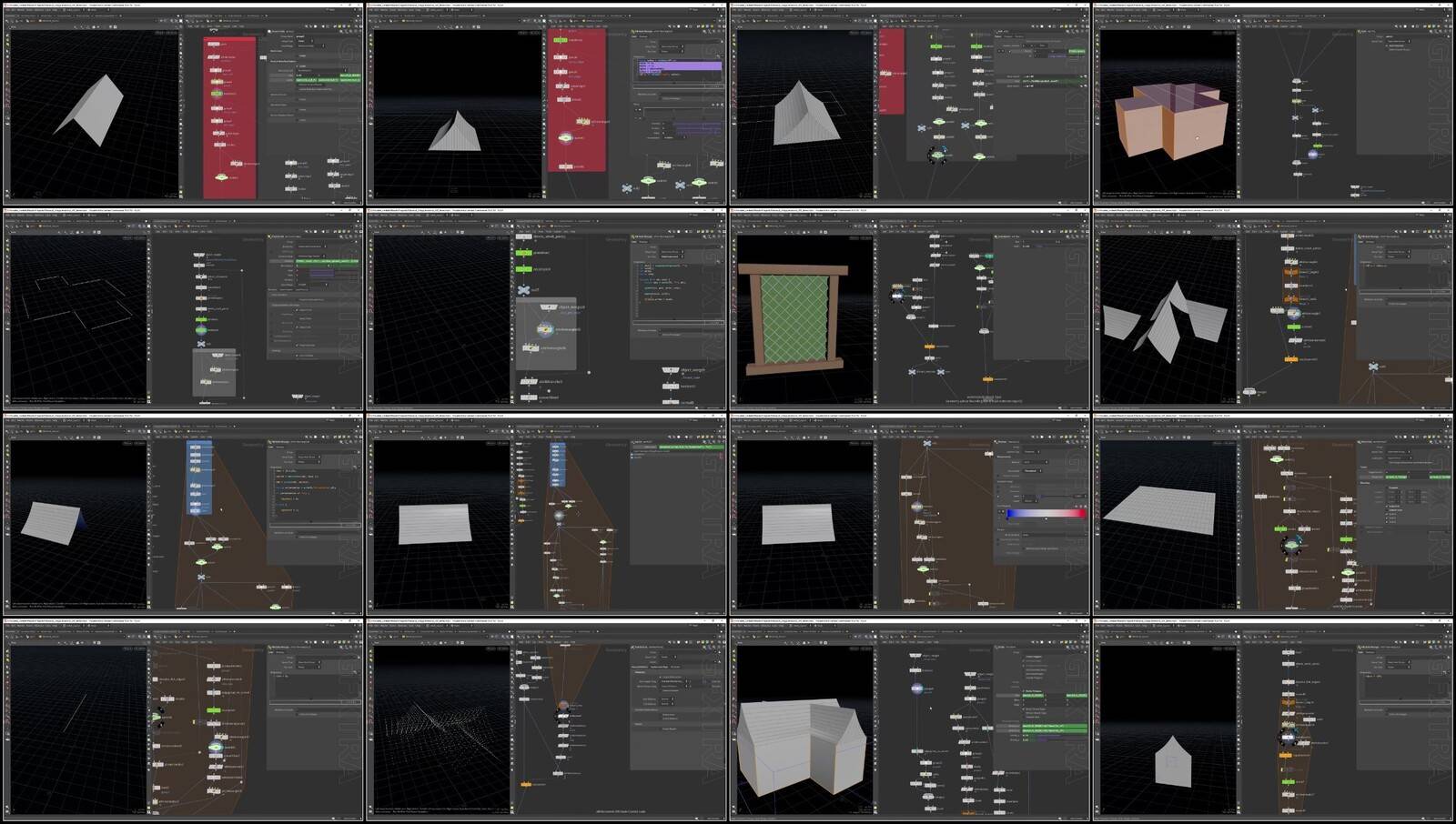
Task: Click the small house silhouette in bottom-right viewport
Action: (1172, 760)
